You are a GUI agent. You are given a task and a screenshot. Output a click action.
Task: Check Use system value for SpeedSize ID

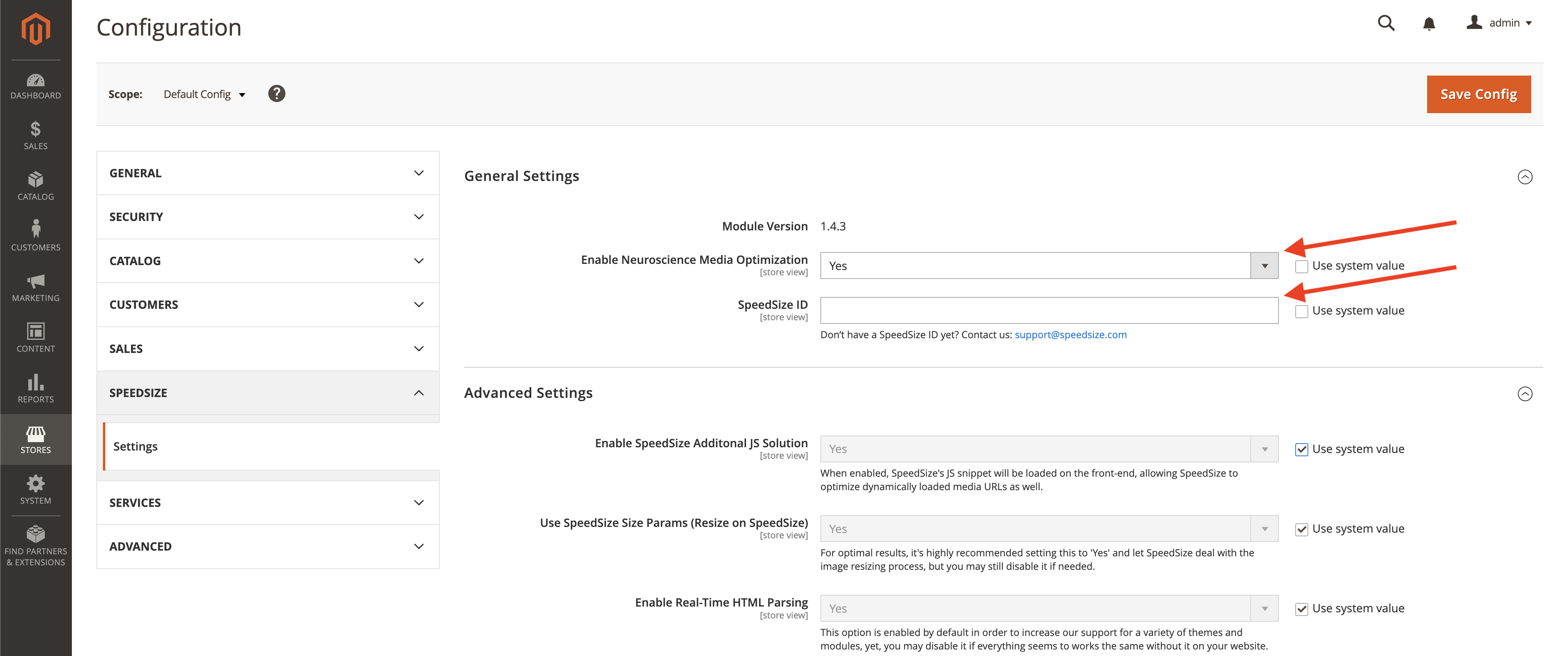click(x=1301, y=311)
